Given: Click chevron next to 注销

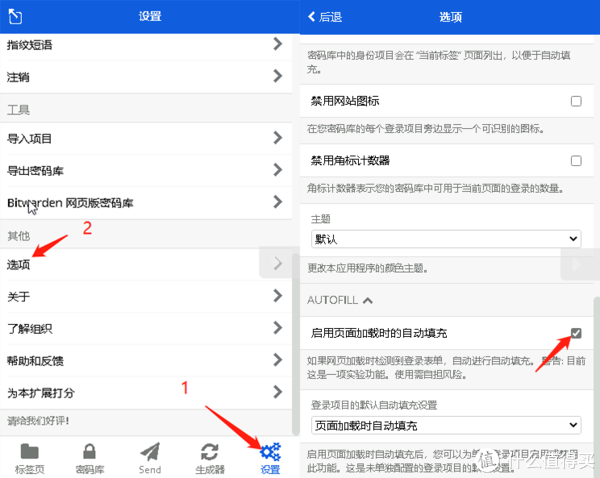Looking at the screenshot, I should (x=278, y=76).
